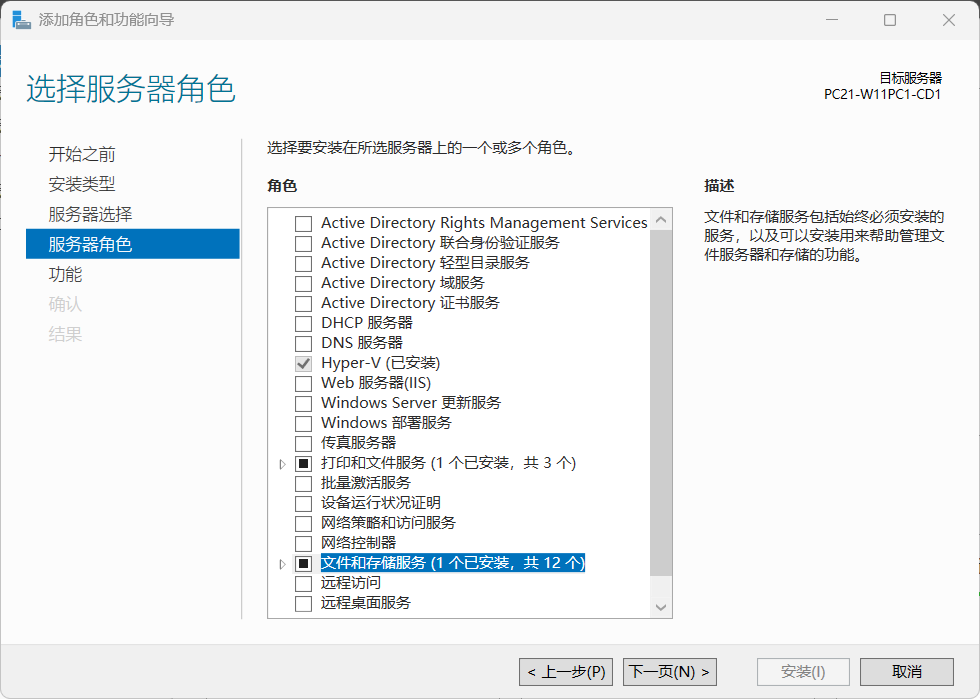The width and height of the screenshot is (980, 699).
Task: Expand the 文件和存储服务 tree node
Action: (282, 564)
